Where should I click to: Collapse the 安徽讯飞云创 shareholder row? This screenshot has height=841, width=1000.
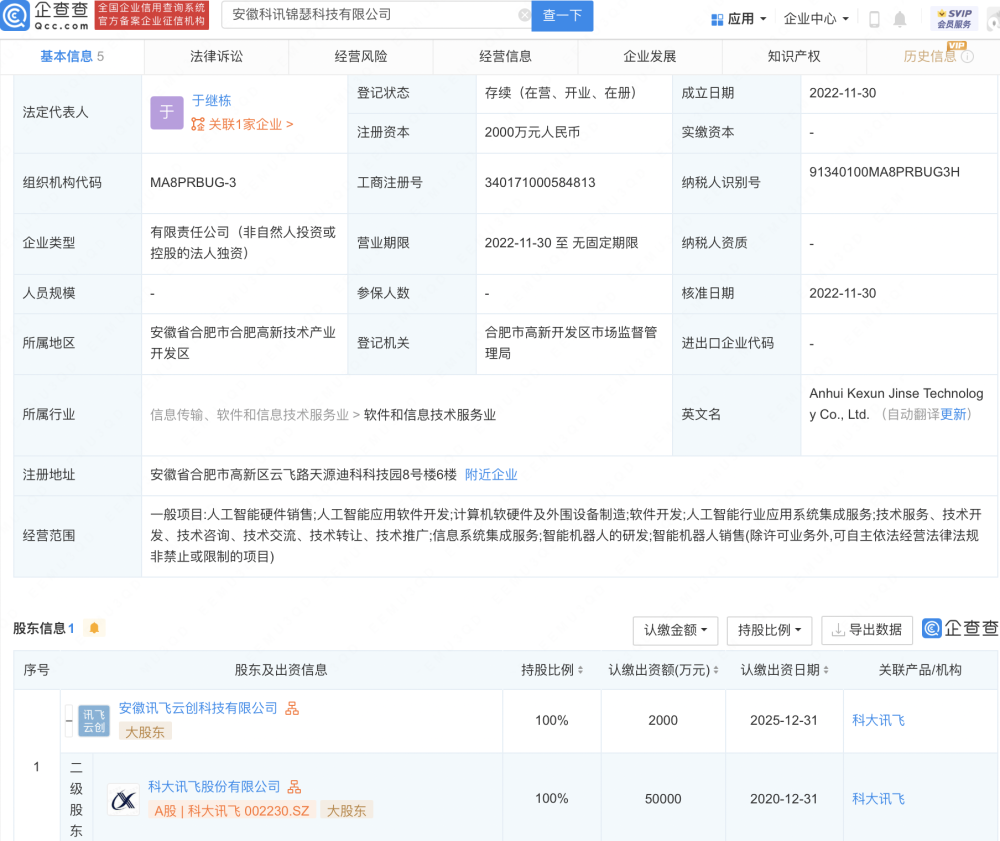[x=69, y=720]
